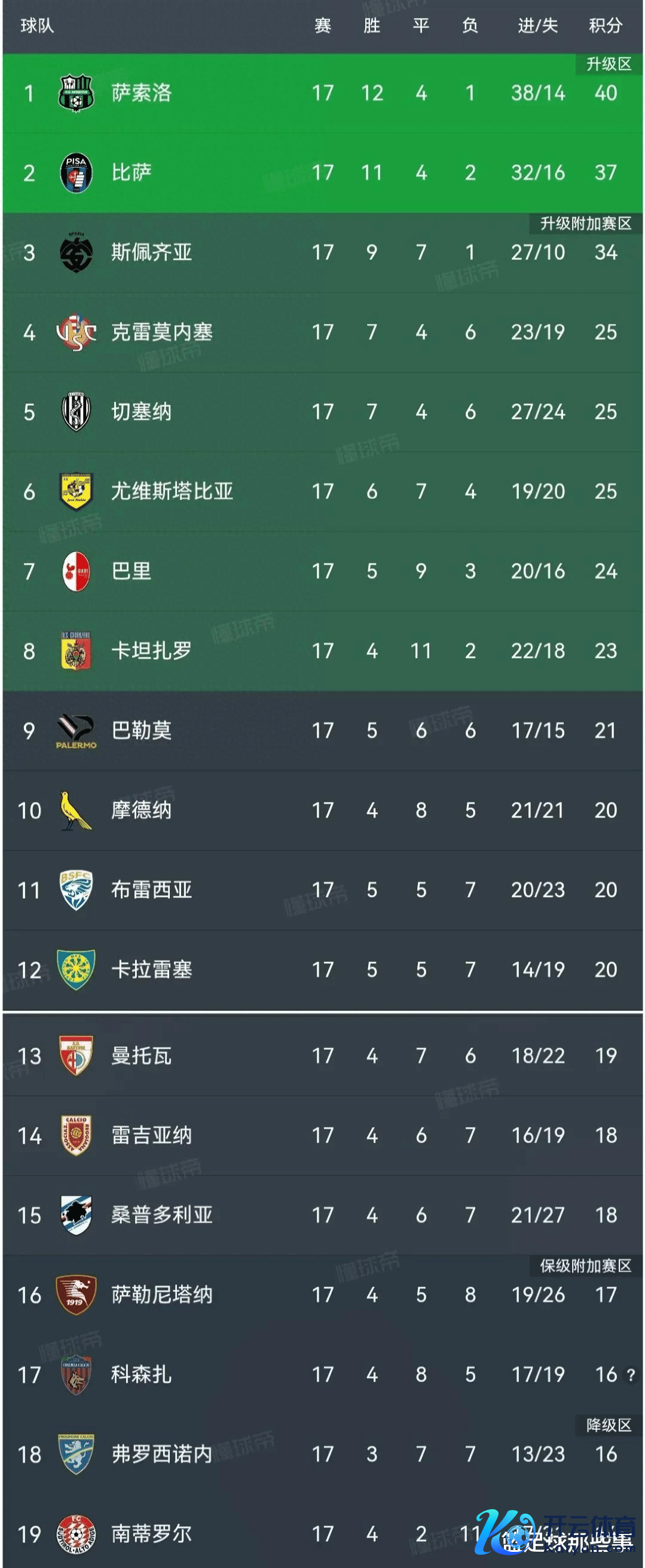This screenshot has width=645, height=1568.
Task: Click the 胜 wins column header
Action: pyautogui.click(x=372, y=26)
